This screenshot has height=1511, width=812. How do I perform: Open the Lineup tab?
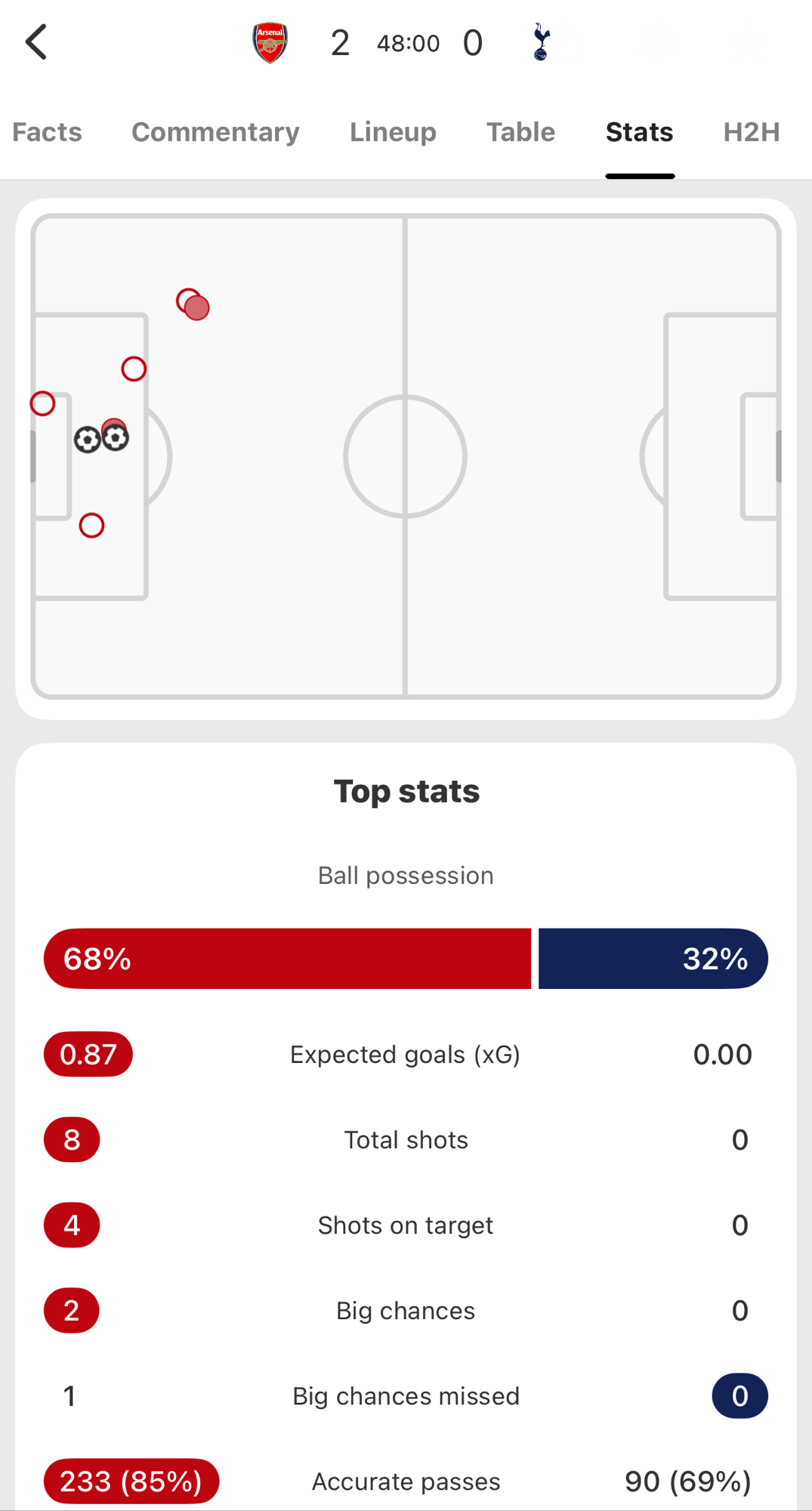pyautogui.click(x=393, y=132)
